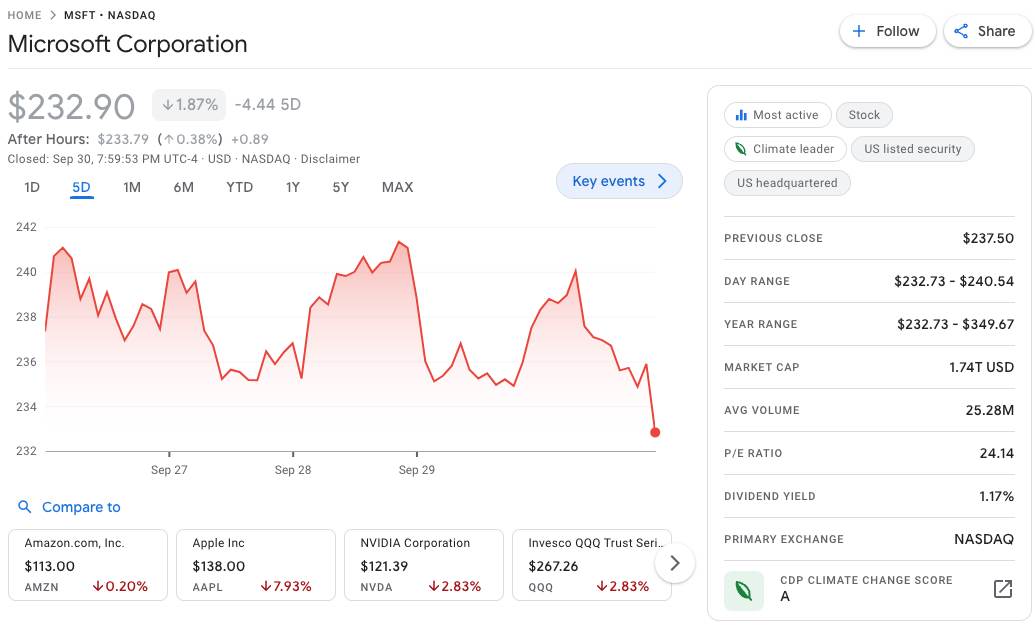Screen dimensions: 1035x625
Task: Open the Disclaimer link
Action: tap(330, 159)
